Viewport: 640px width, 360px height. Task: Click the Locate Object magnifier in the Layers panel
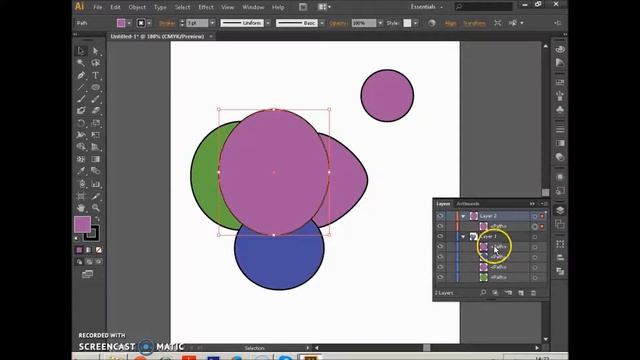tap(483, 293)
